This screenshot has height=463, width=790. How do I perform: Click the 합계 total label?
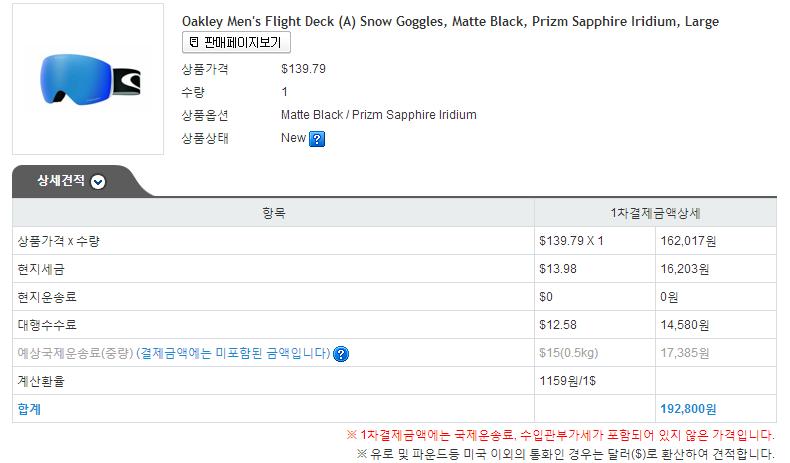click(29, 409)
